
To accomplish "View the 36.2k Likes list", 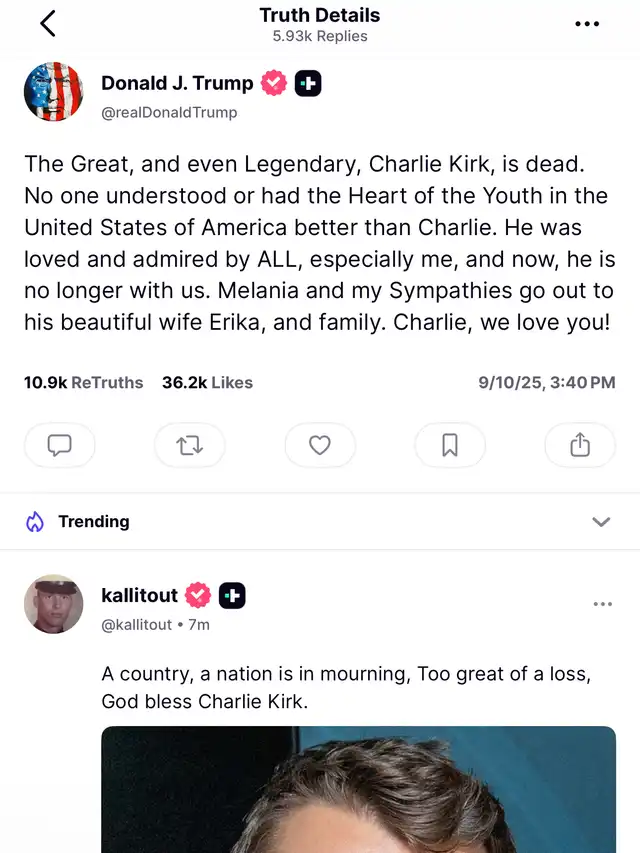I will [x=207, y=383].
